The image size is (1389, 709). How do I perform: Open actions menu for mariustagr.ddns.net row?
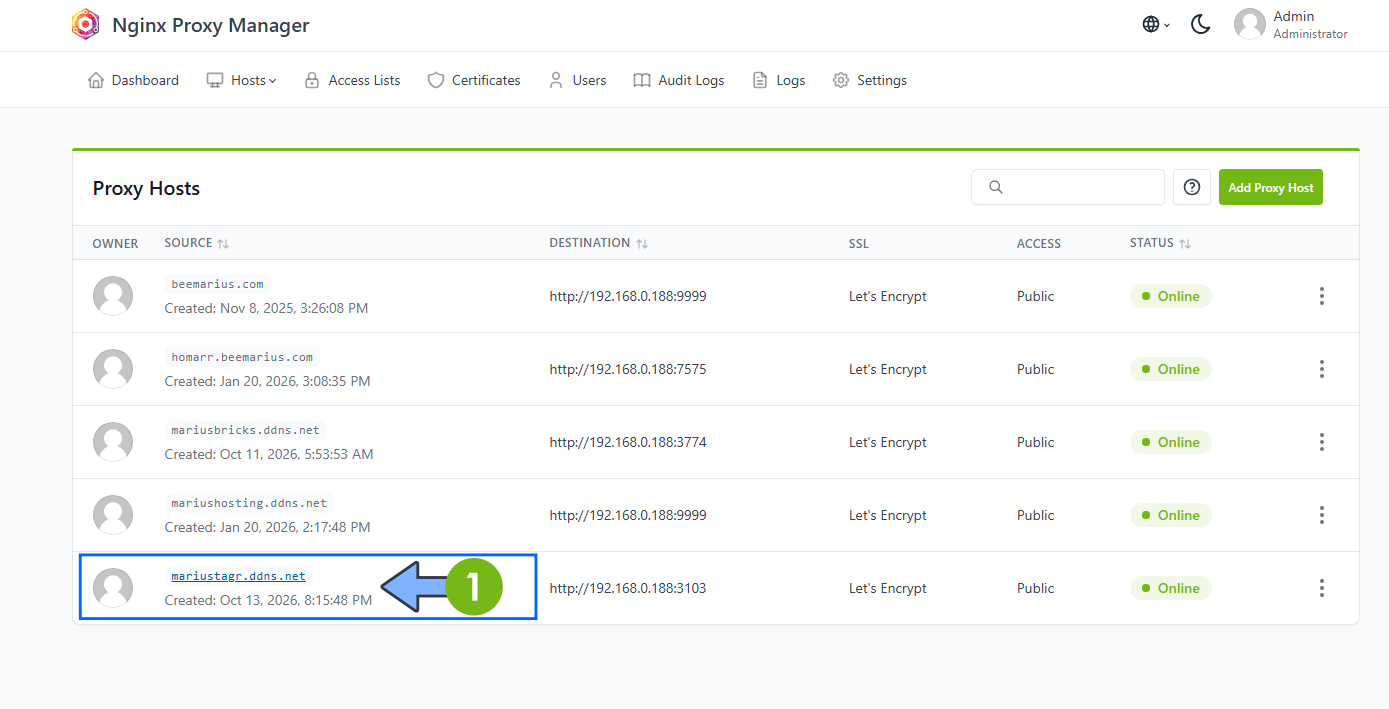click(1322, 588)
